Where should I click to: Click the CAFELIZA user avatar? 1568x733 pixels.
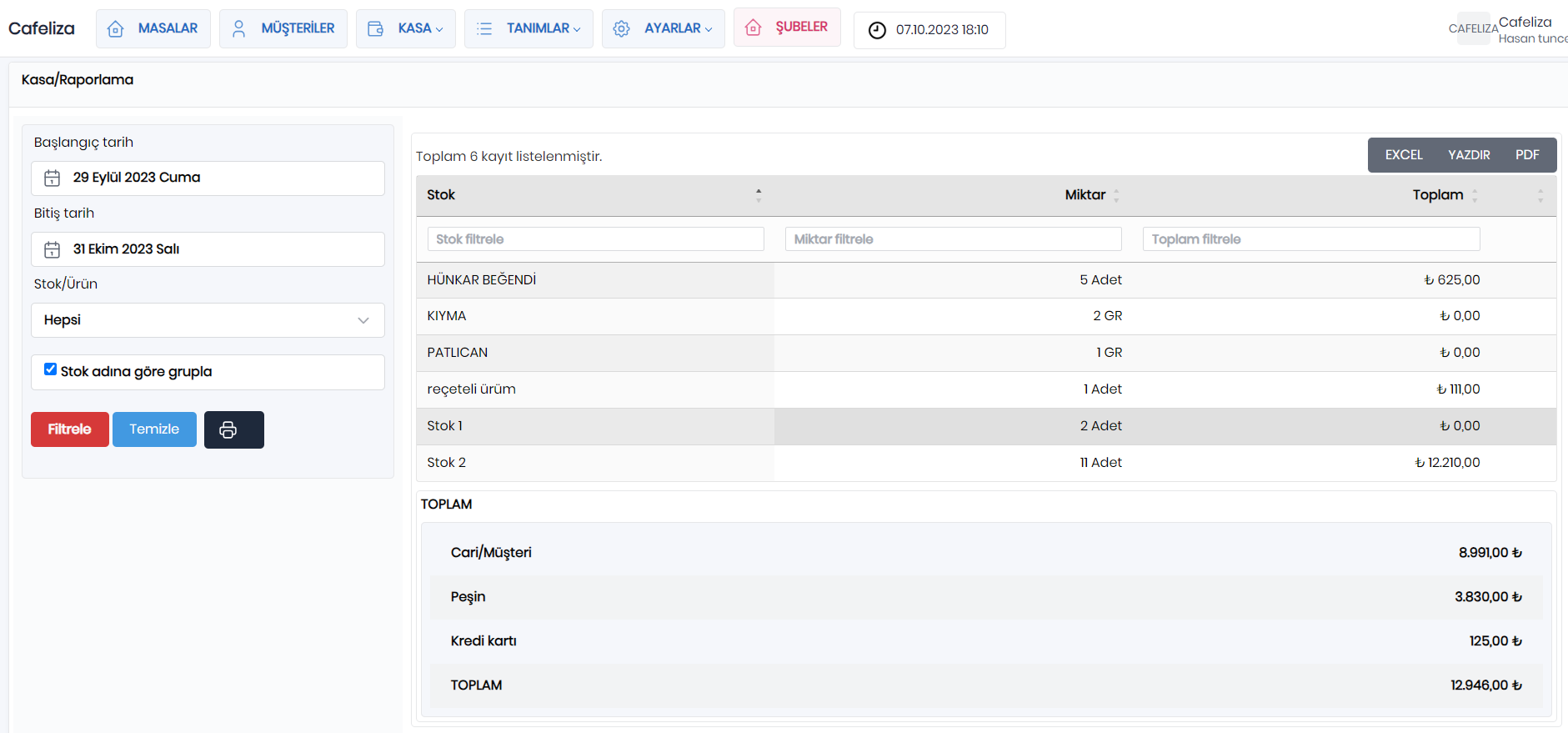click(1473, 28)
